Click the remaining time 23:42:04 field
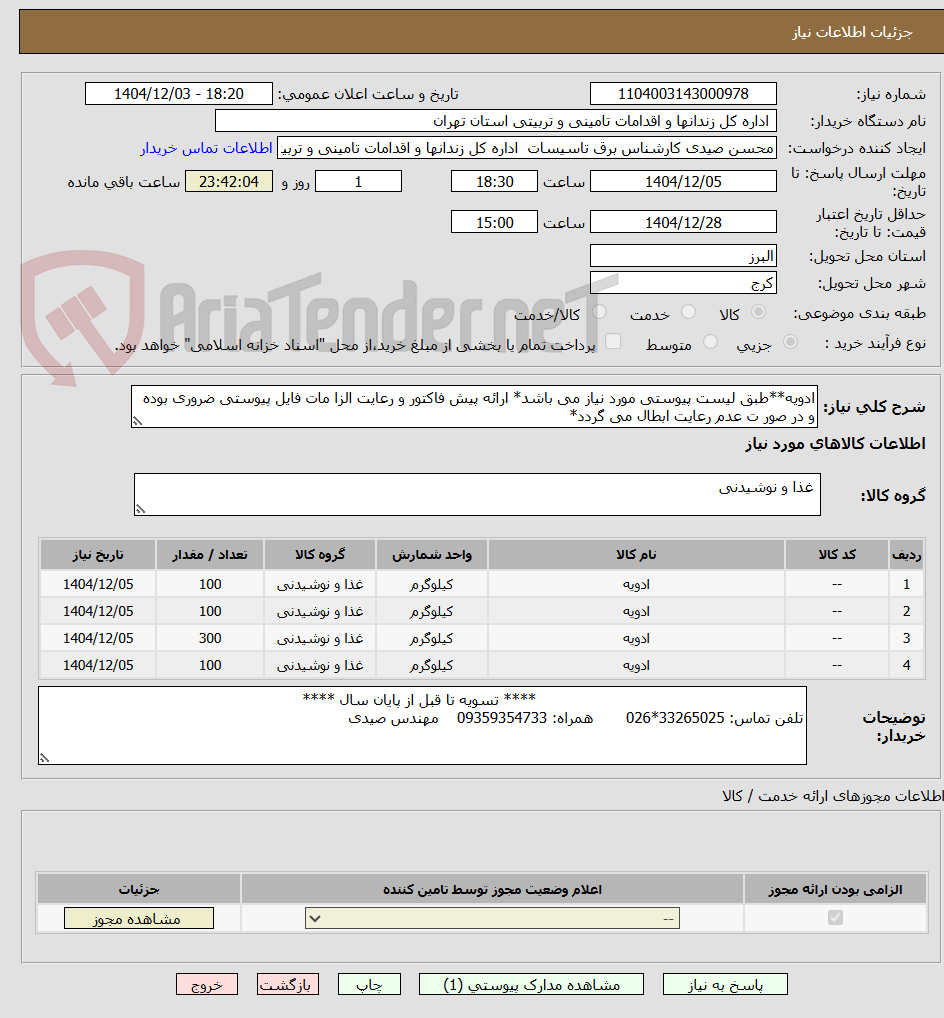 [229, 181]
